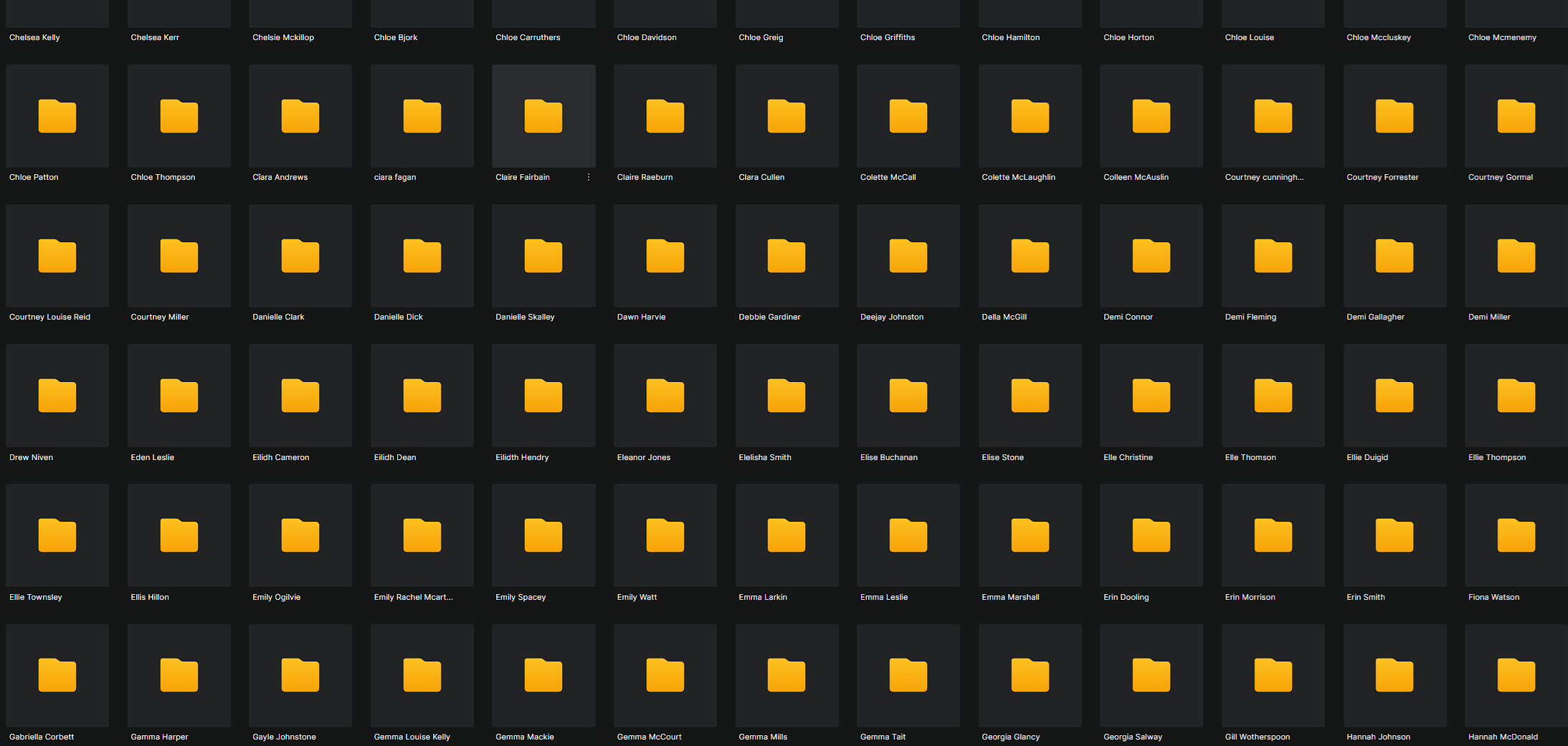
Task: Open the Courtney Louise Reid folder
Action: tap(57, 257)
